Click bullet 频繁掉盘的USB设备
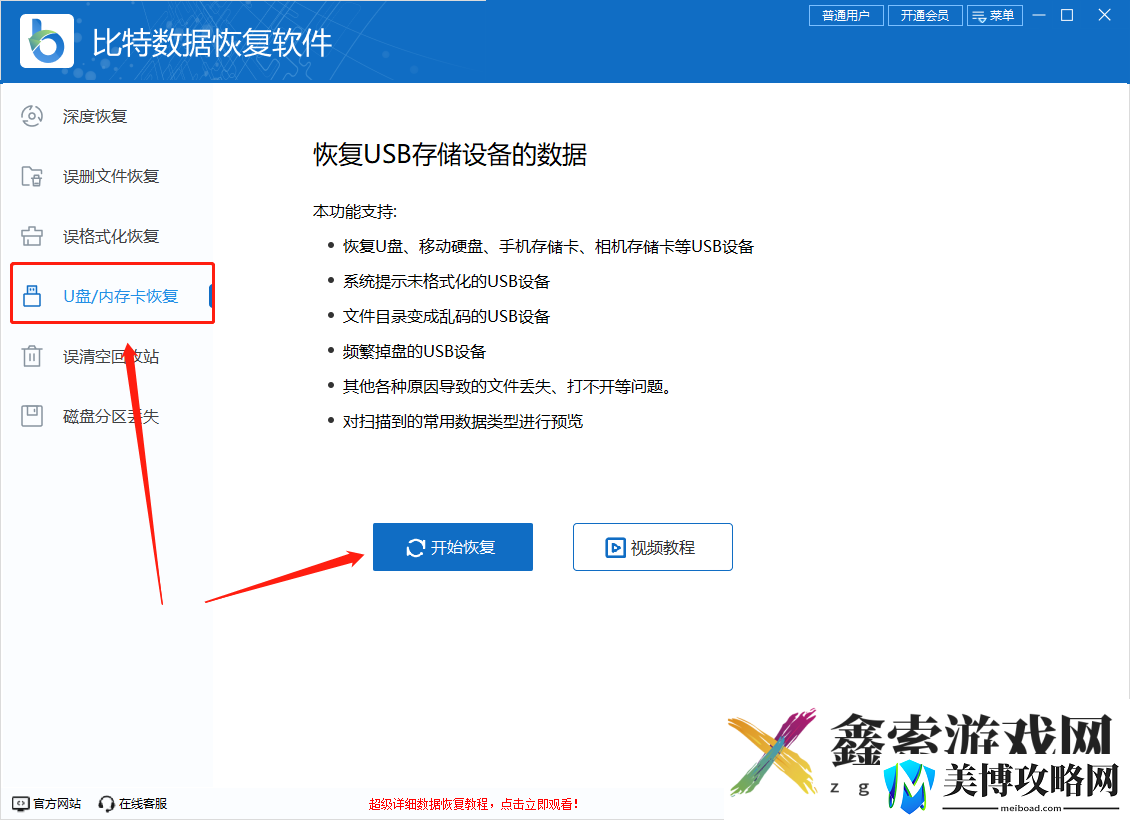The width and height of the screenshot is (1130, 820). [x=414, y=352]
